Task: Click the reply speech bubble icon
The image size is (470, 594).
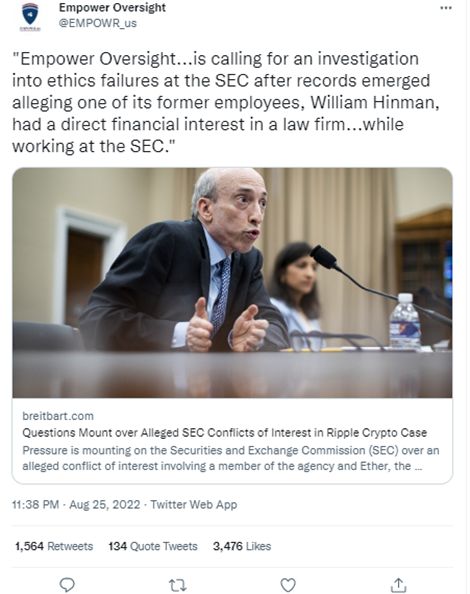Action: pyautogui.click(x=67, y=585)
